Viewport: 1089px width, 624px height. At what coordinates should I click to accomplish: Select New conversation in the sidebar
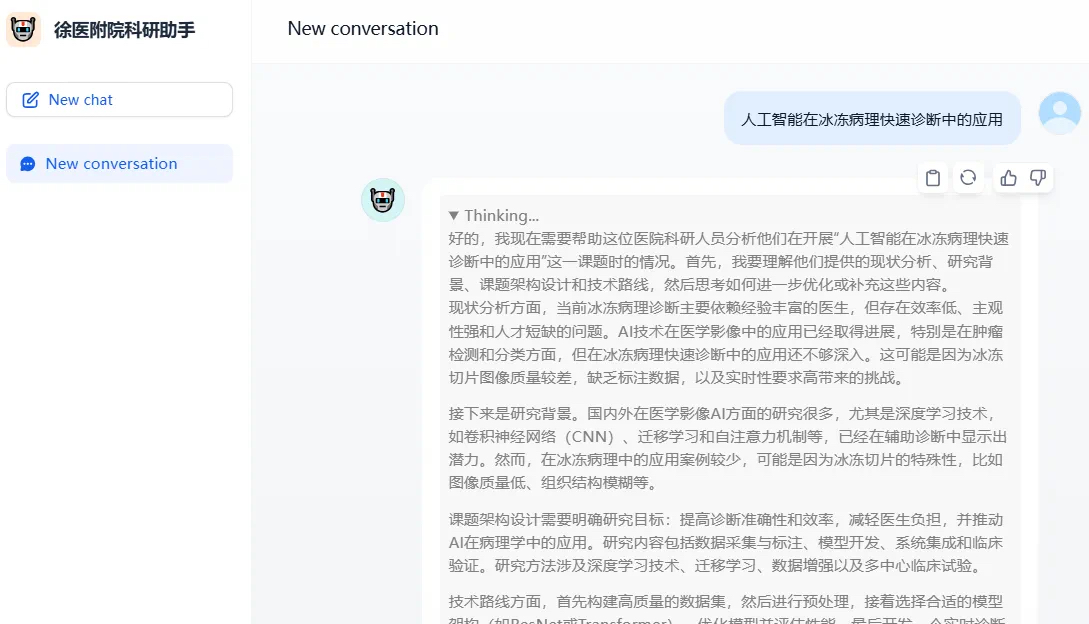tap(119, 163)
